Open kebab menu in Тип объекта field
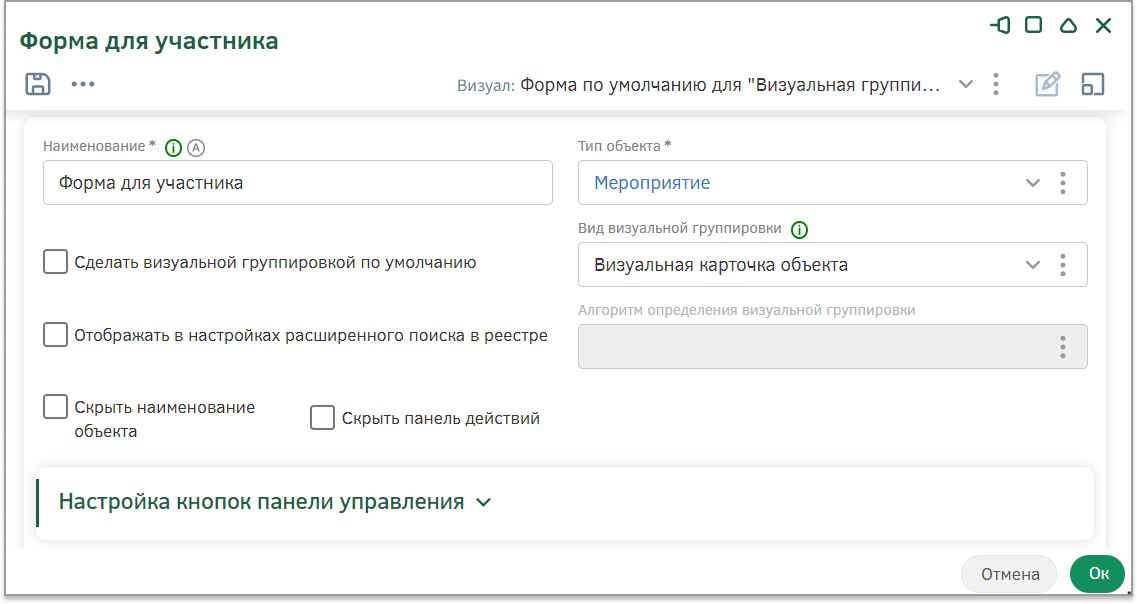This screenshot has width=1137, height=604. click(x=1063, y=183)
